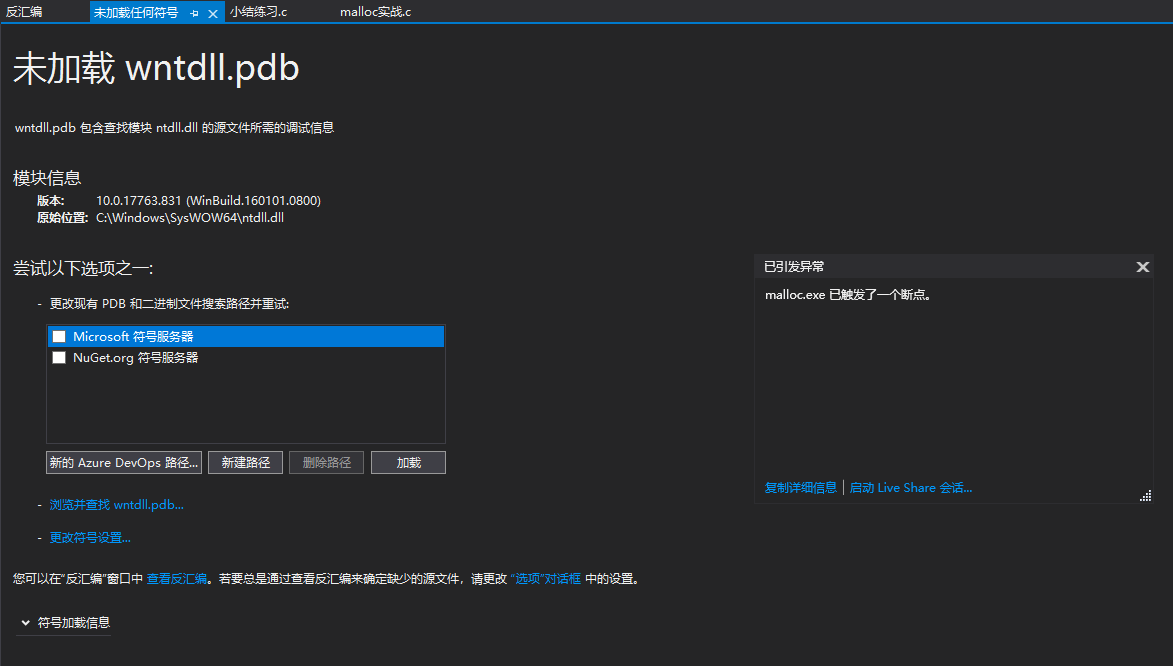Screen dimensions: 1173x666
Task: Select the NuGet.org 符号服务器 list row
Action: (x=246, y=358)
